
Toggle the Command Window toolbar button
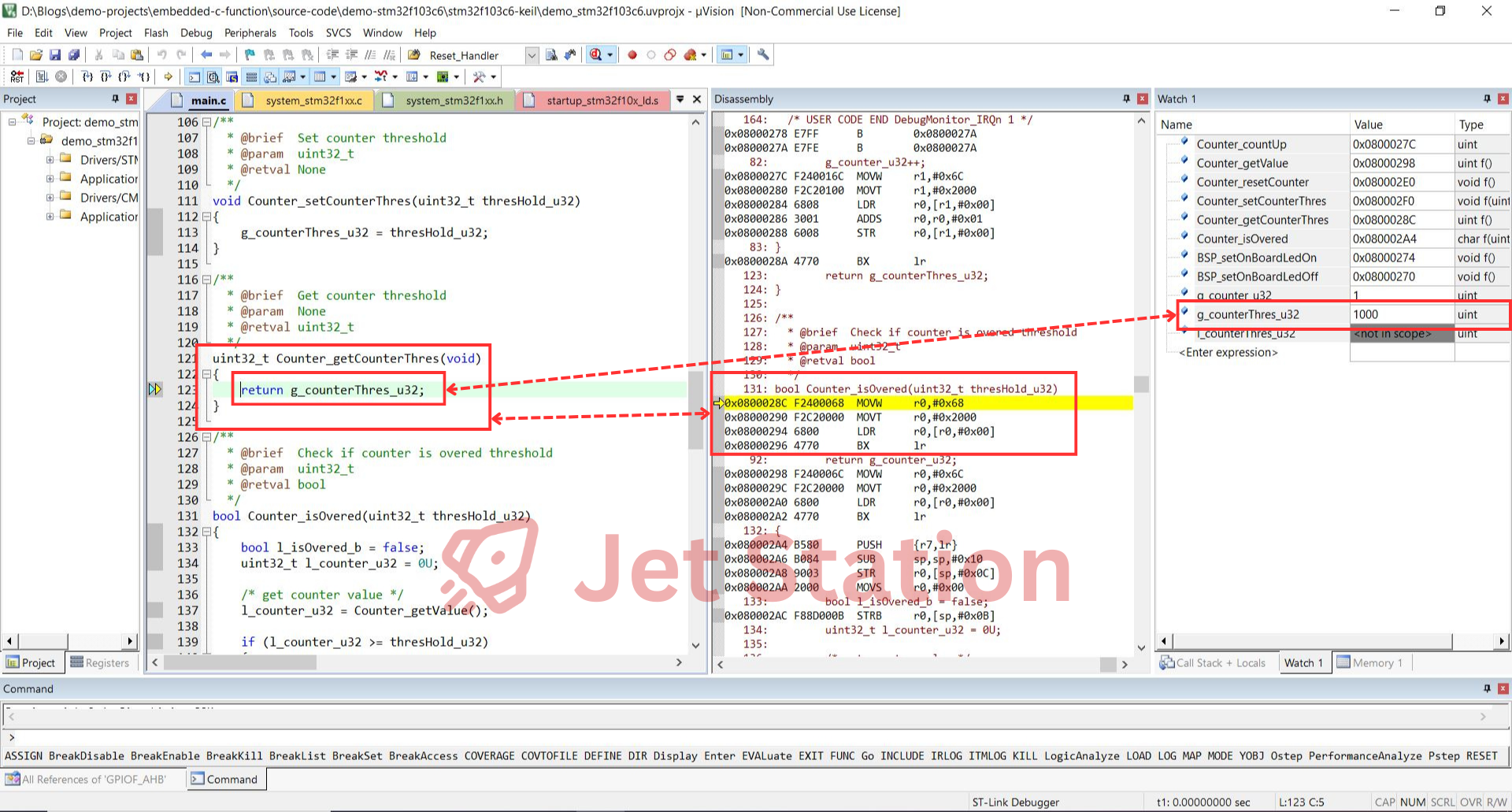pos(194,77)
